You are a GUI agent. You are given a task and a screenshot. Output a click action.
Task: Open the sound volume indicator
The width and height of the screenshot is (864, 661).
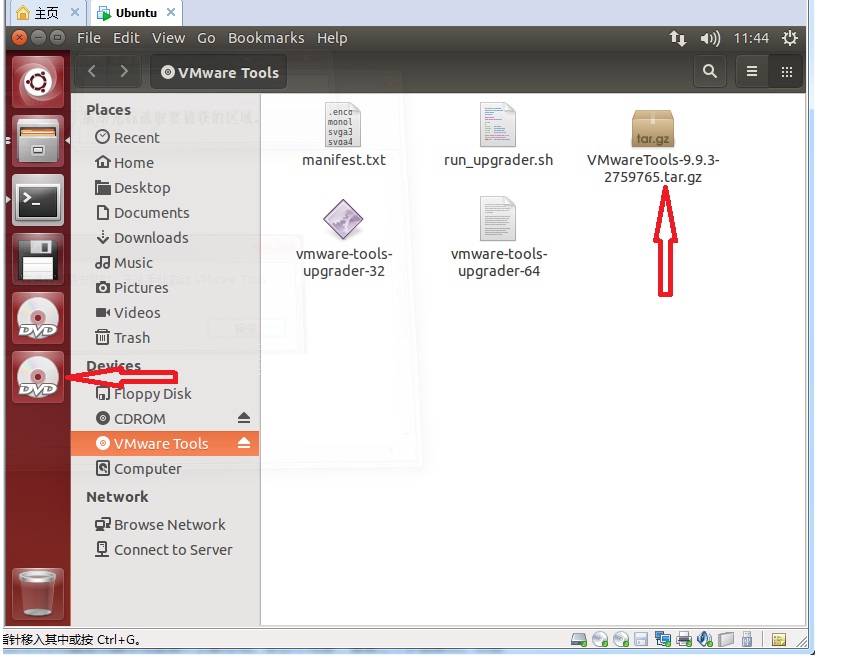pos(710,38)
